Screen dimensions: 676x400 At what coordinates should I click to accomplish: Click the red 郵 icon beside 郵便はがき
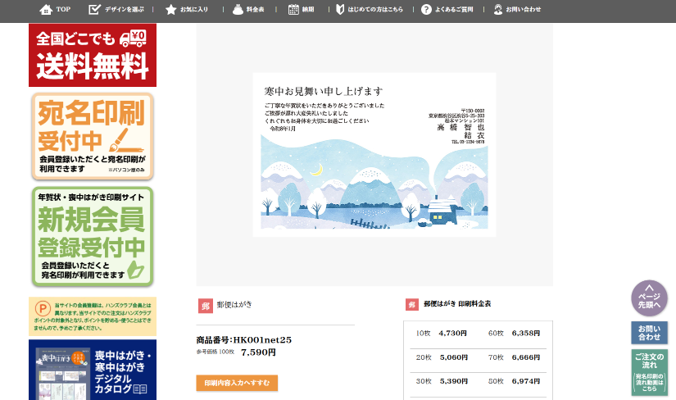coord(205,305)
